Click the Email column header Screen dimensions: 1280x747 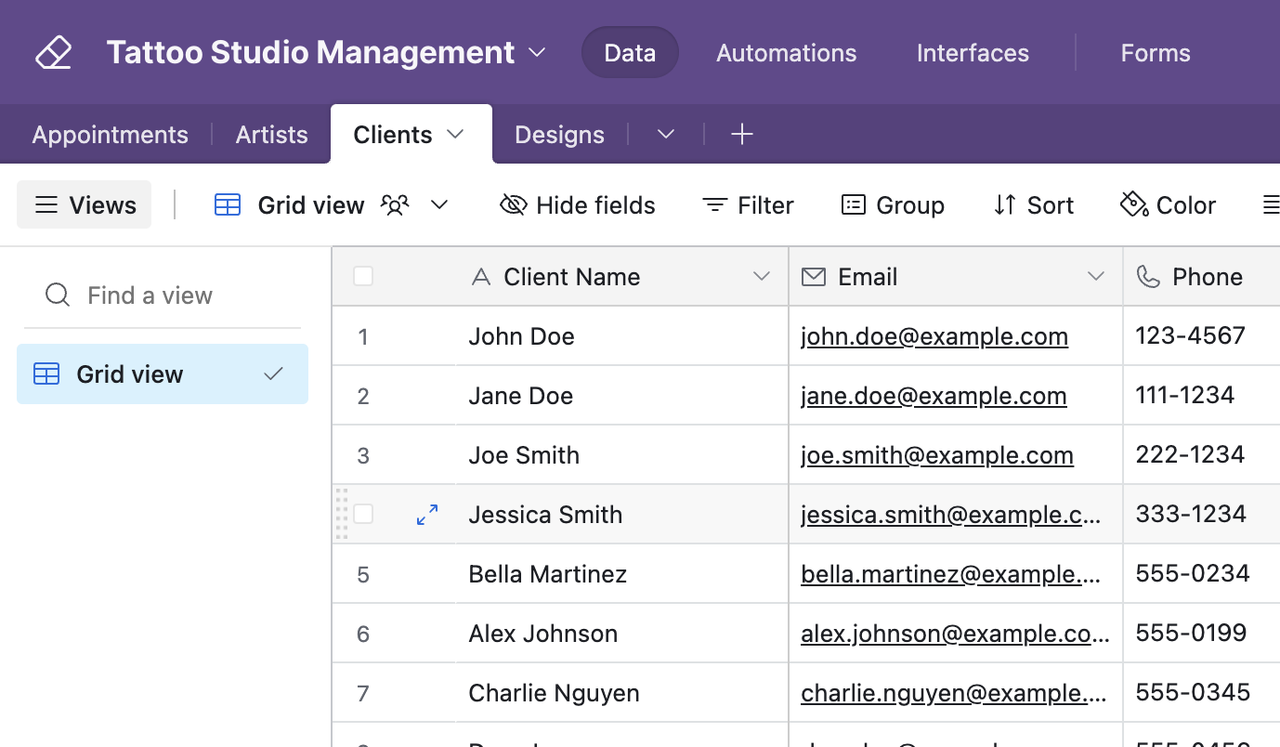(x=955, y=277)
